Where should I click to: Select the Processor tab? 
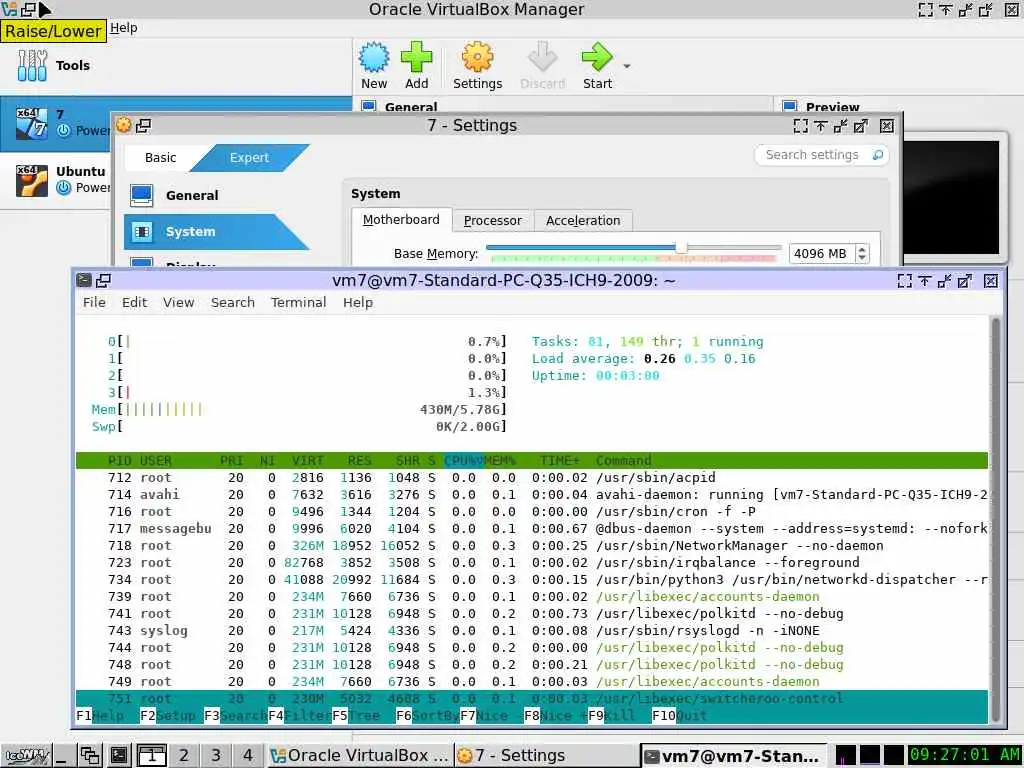(492, 221)
